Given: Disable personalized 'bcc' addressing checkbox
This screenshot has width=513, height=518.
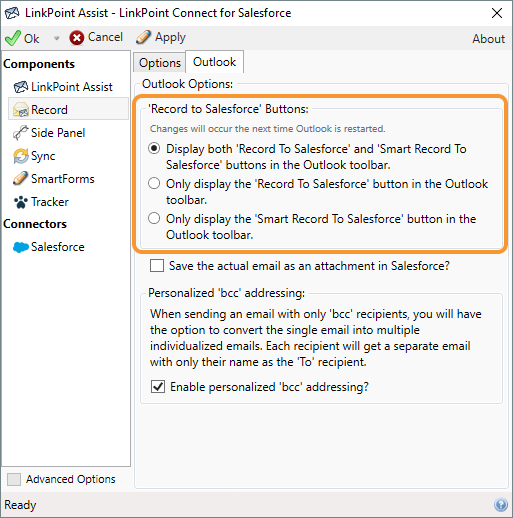Looking at the screenshot, I should coord(158,387).
